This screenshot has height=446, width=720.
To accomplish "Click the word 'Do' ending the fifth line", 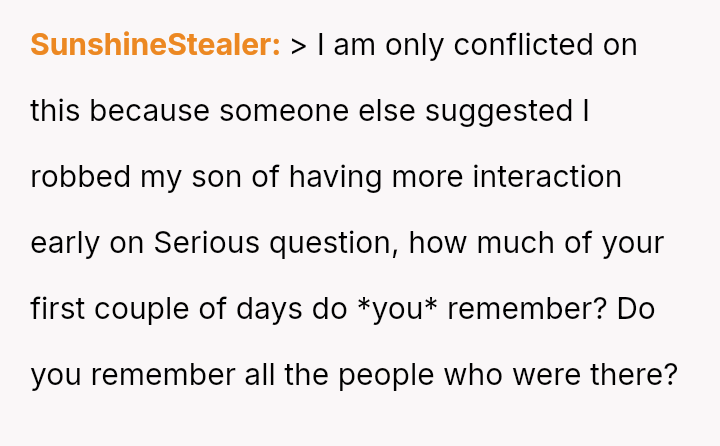I will [x=635, y=309].
